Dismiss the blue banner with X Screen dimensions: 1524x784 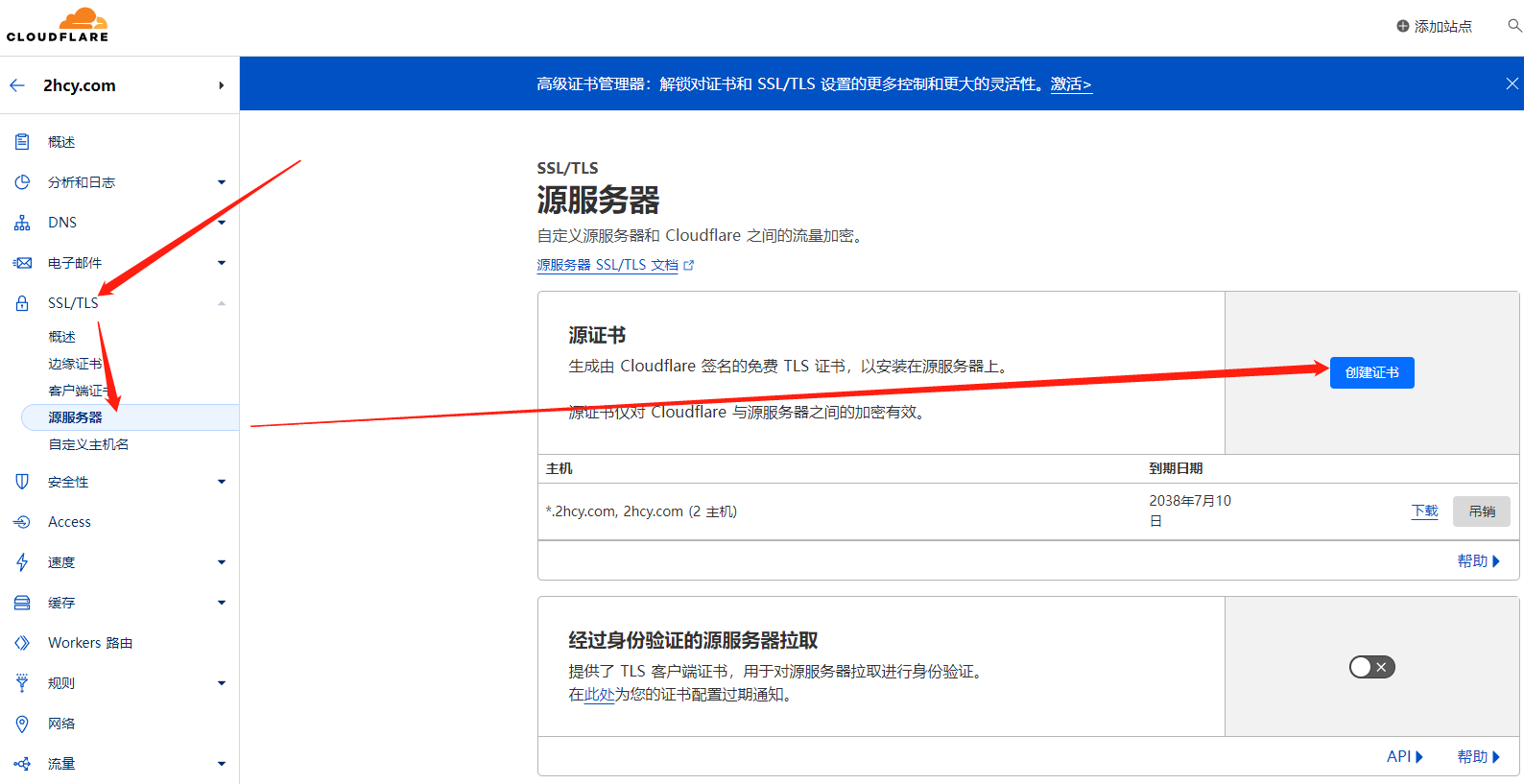[1512, 83]
